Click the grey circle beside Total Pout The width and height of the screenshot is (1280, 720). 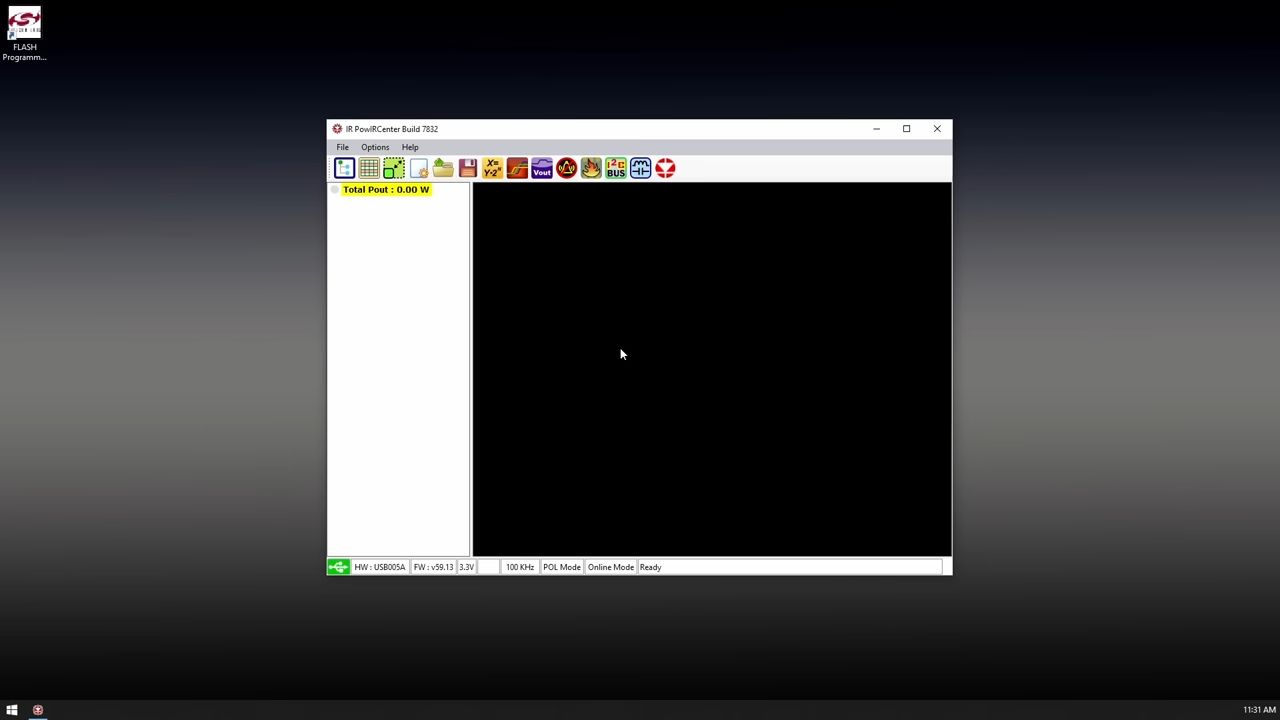click(x=335, y=190)
